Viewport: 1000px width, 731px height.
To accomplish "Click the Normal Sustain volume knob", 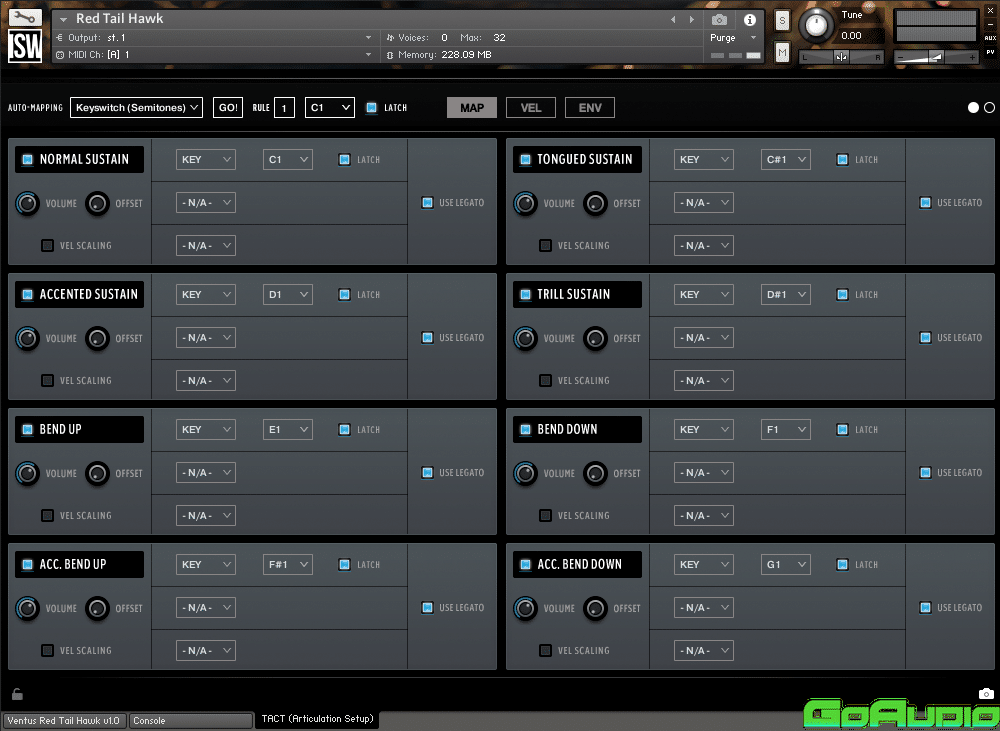I will click(27, 203).
